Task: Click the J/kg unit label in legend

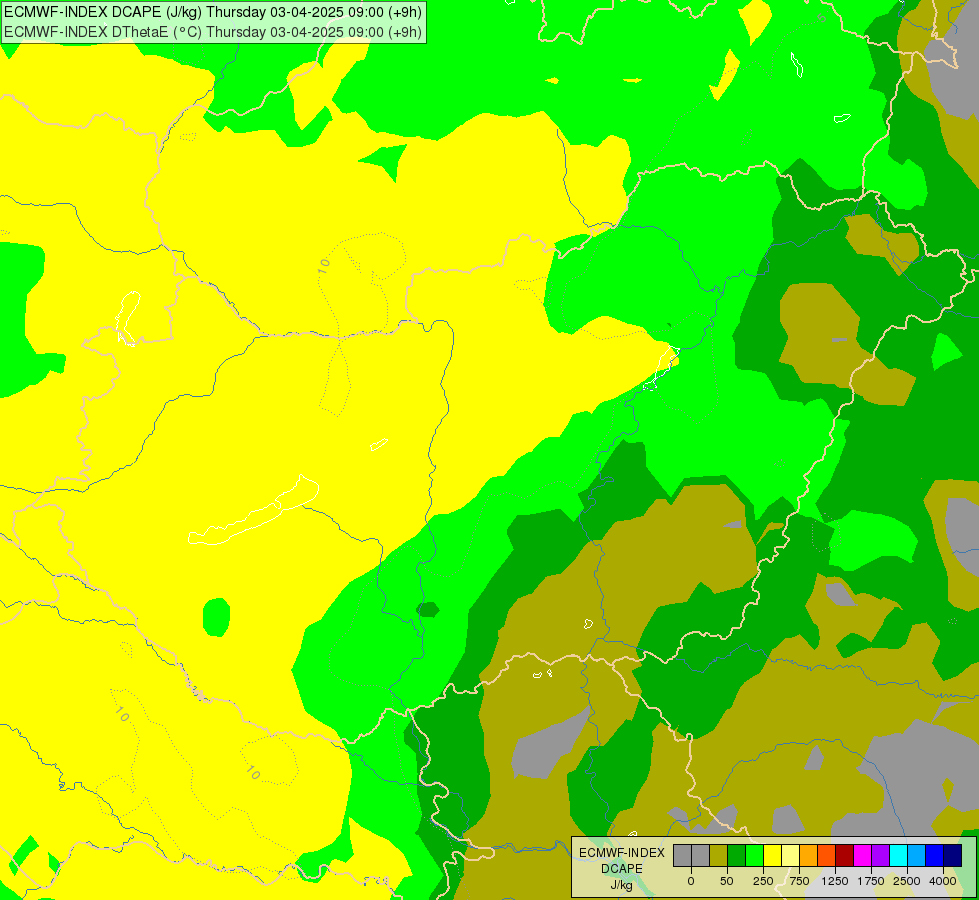Action: pos(622,885)
